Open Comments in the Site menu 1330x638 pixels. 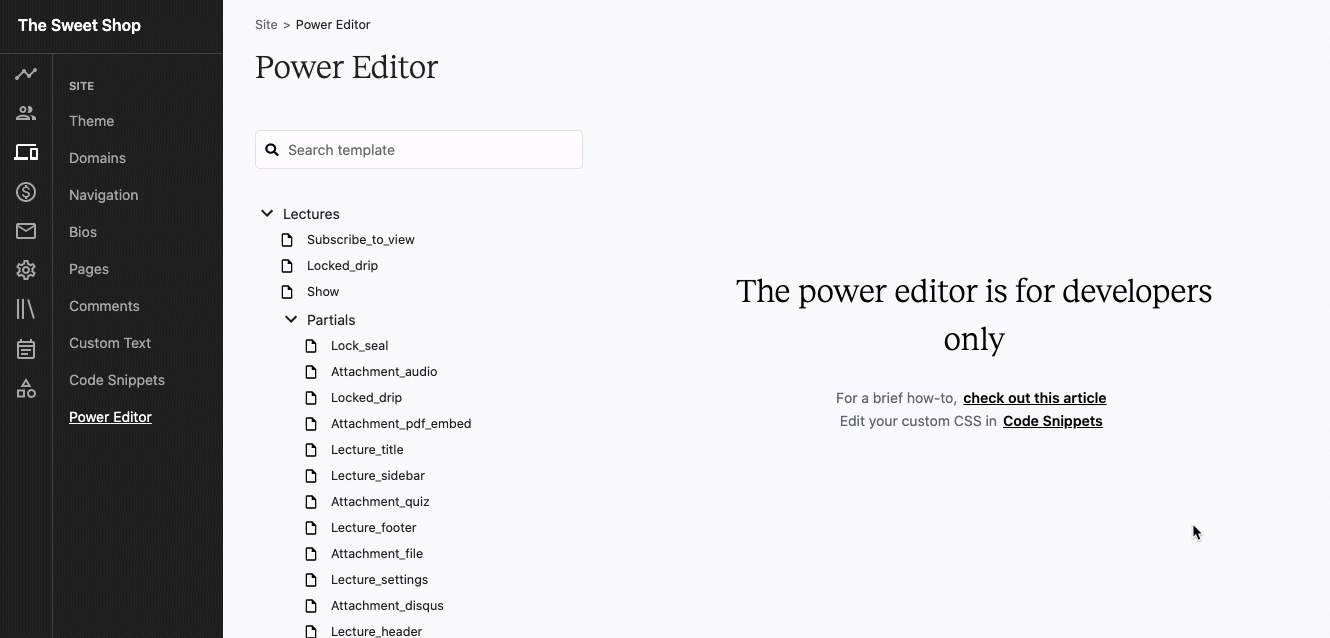104,306
